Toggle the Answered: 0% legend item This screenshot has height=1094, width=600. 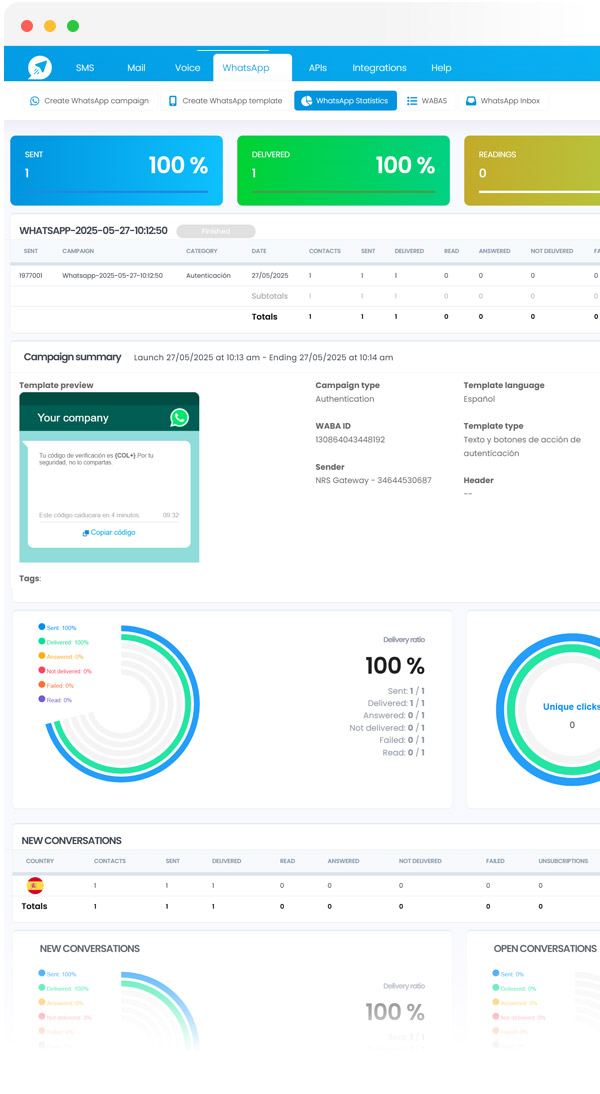coord(61,657)
